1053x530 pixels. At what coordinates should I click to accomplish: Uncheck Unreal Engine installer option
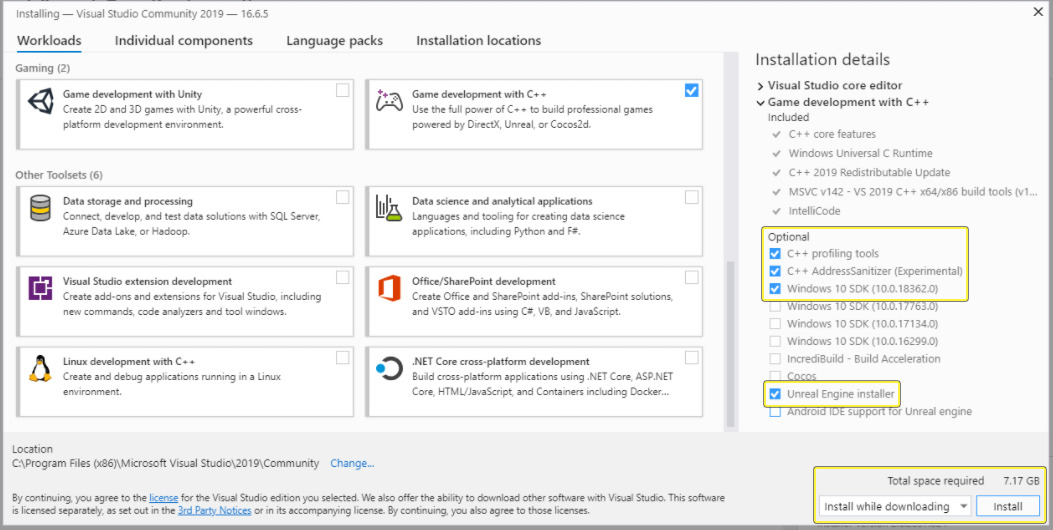tap(775, 394)
